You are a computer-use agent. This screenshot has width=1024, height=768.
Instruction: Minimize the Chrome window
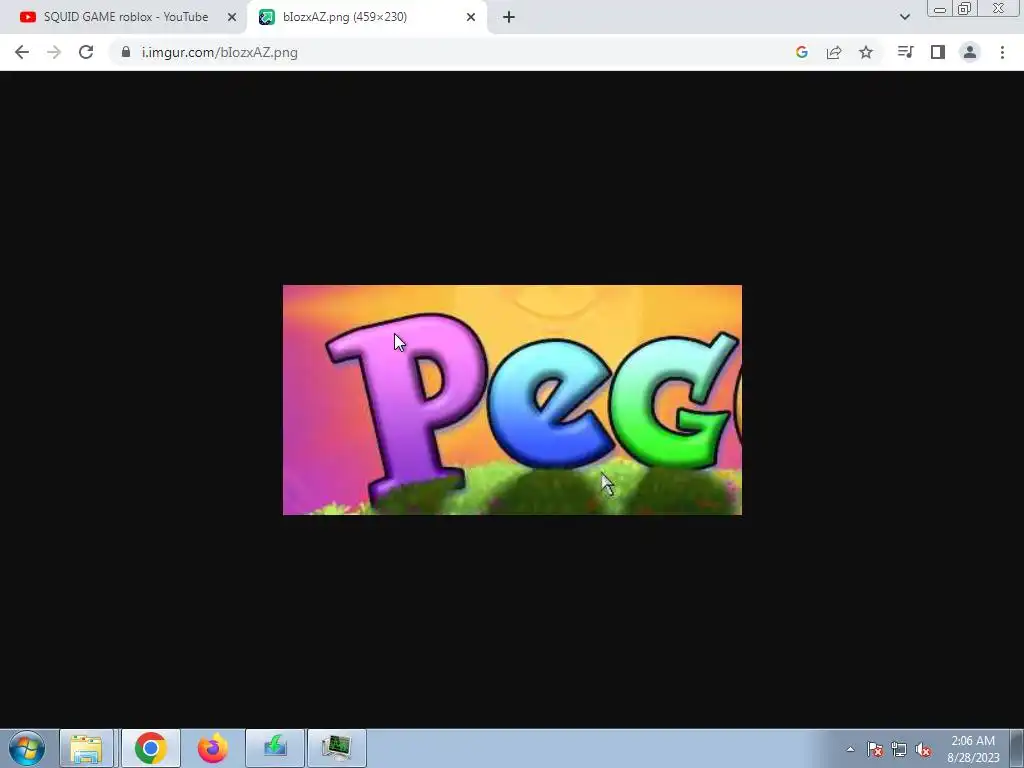pyautogui.click(x=940, y=9)
